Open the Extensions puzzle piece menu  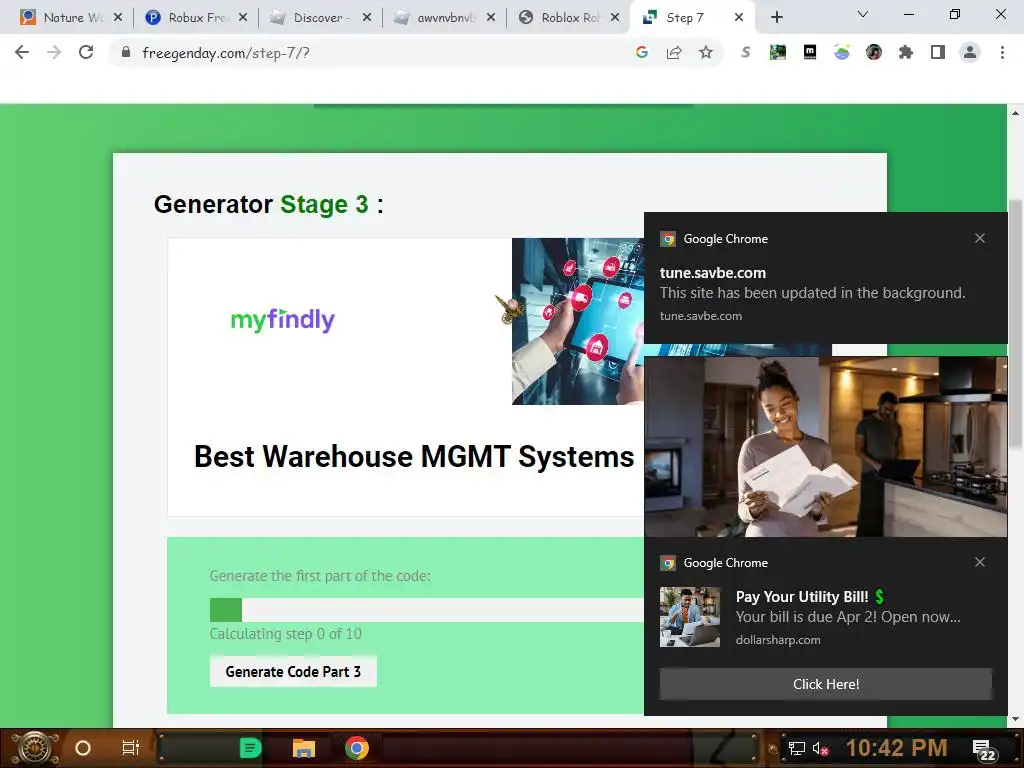coord(905,52)
